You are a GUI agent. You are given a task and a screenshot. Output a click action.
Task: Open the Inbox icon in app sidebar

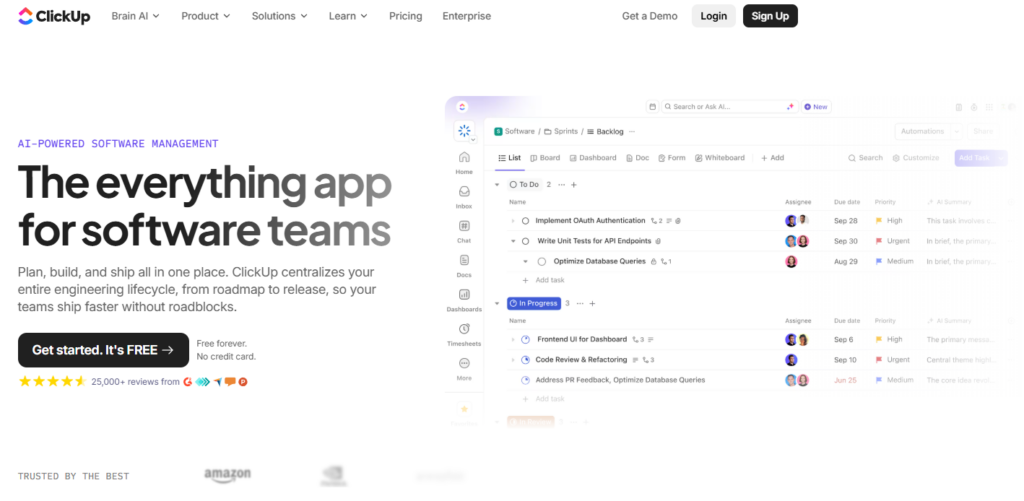pos(464,191)
